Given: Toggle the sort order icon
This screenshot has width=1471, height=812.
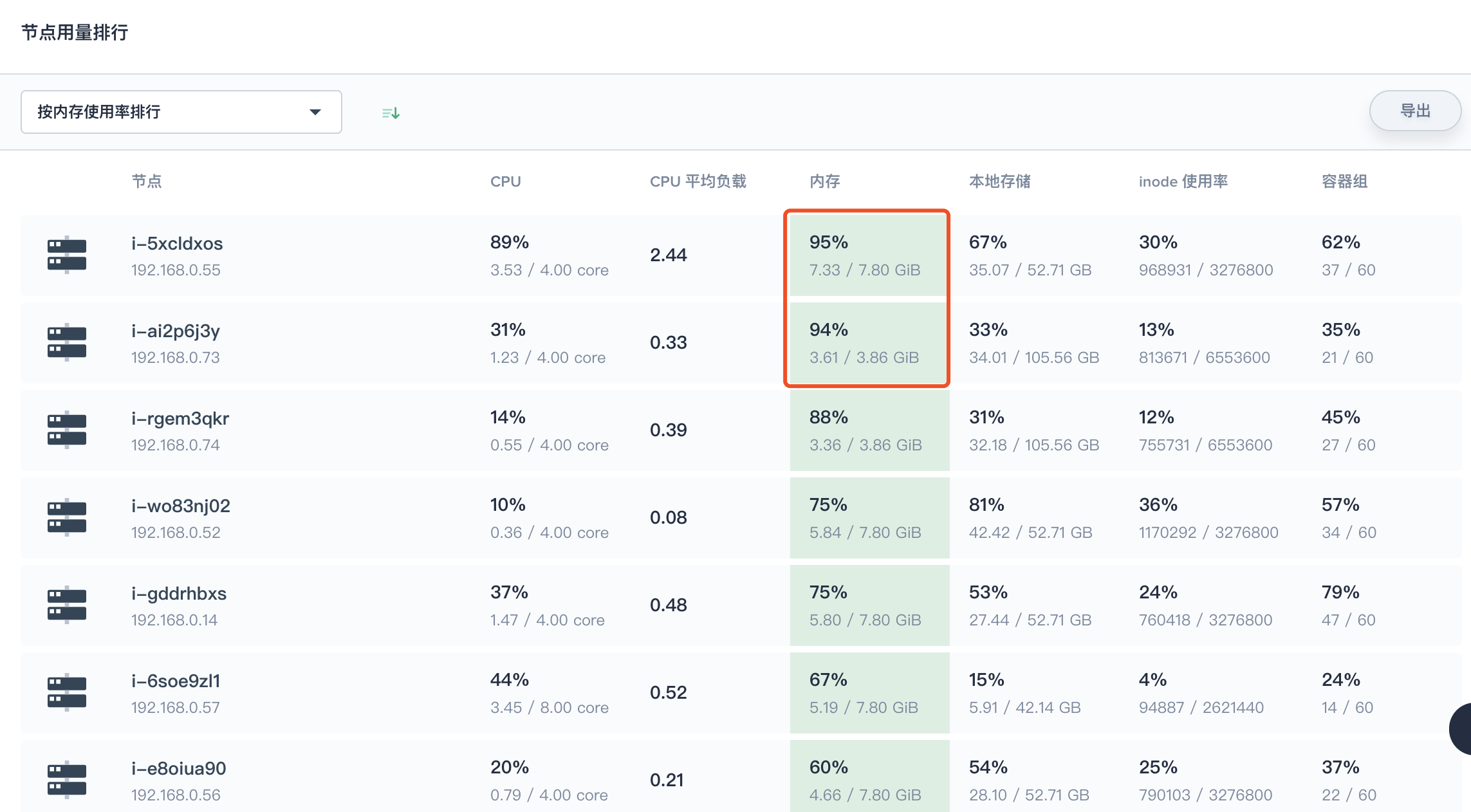Looking at the screenshot, I should click(x=391, y=113).
